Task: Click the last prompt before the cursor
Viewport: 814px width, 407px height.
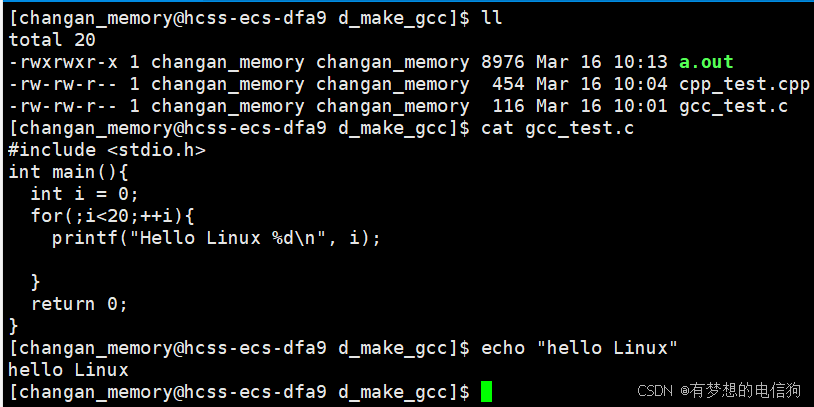Action: pos(239,392)
